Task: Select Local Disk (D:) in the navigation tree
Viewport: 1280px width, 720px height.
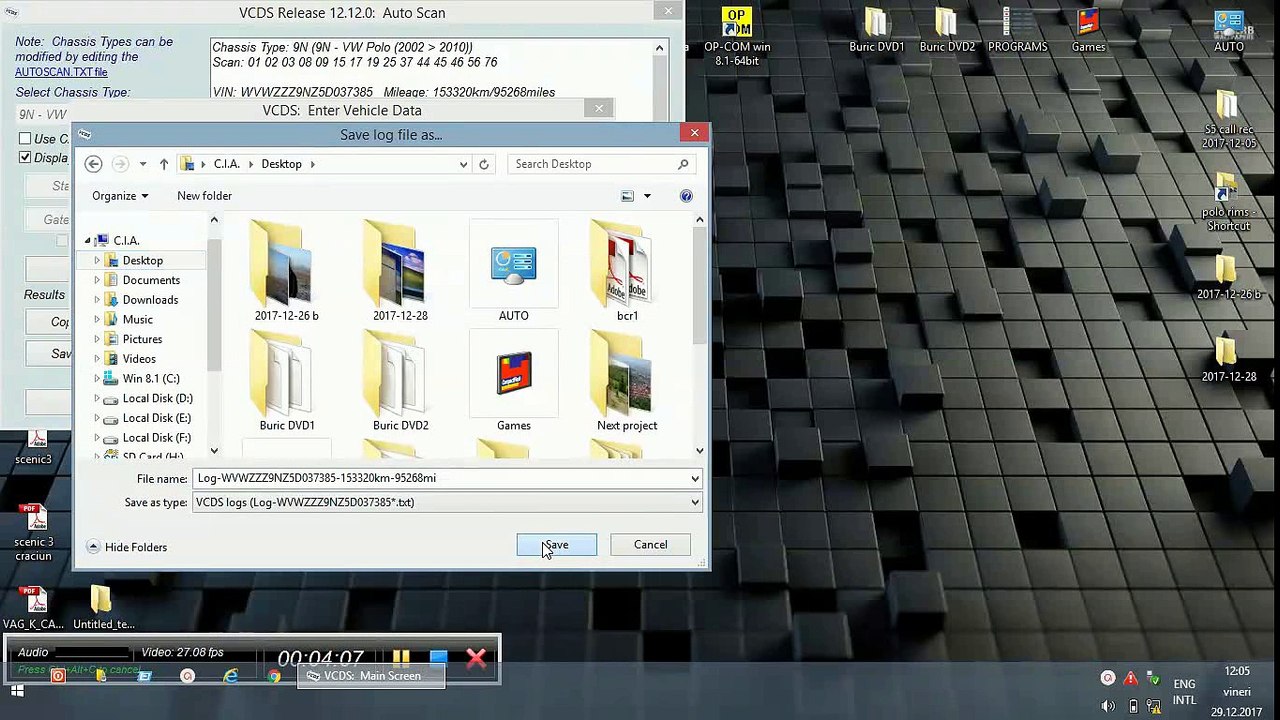Action: (x=157, y=398)
